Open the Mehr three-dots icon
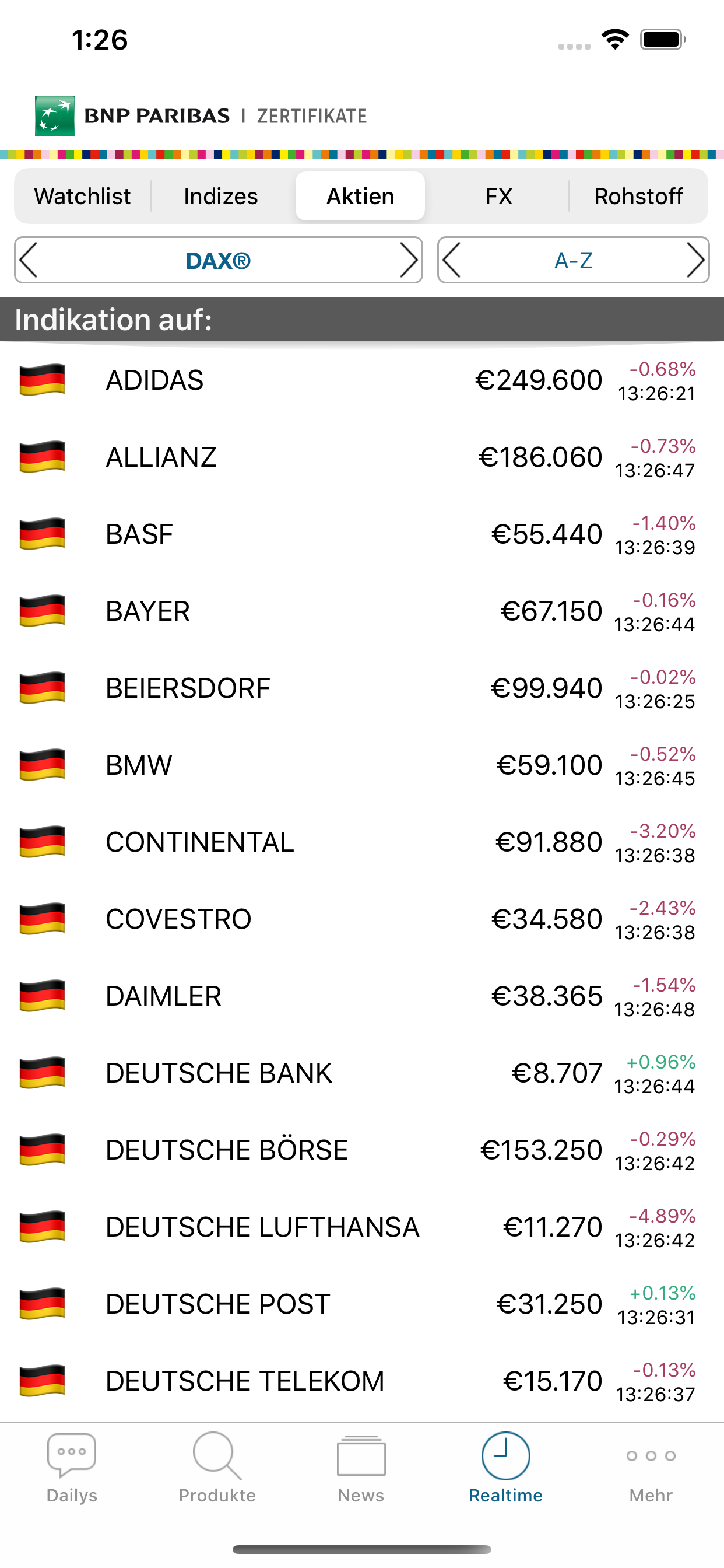The image size is (724, 1568). (651, 1455)
